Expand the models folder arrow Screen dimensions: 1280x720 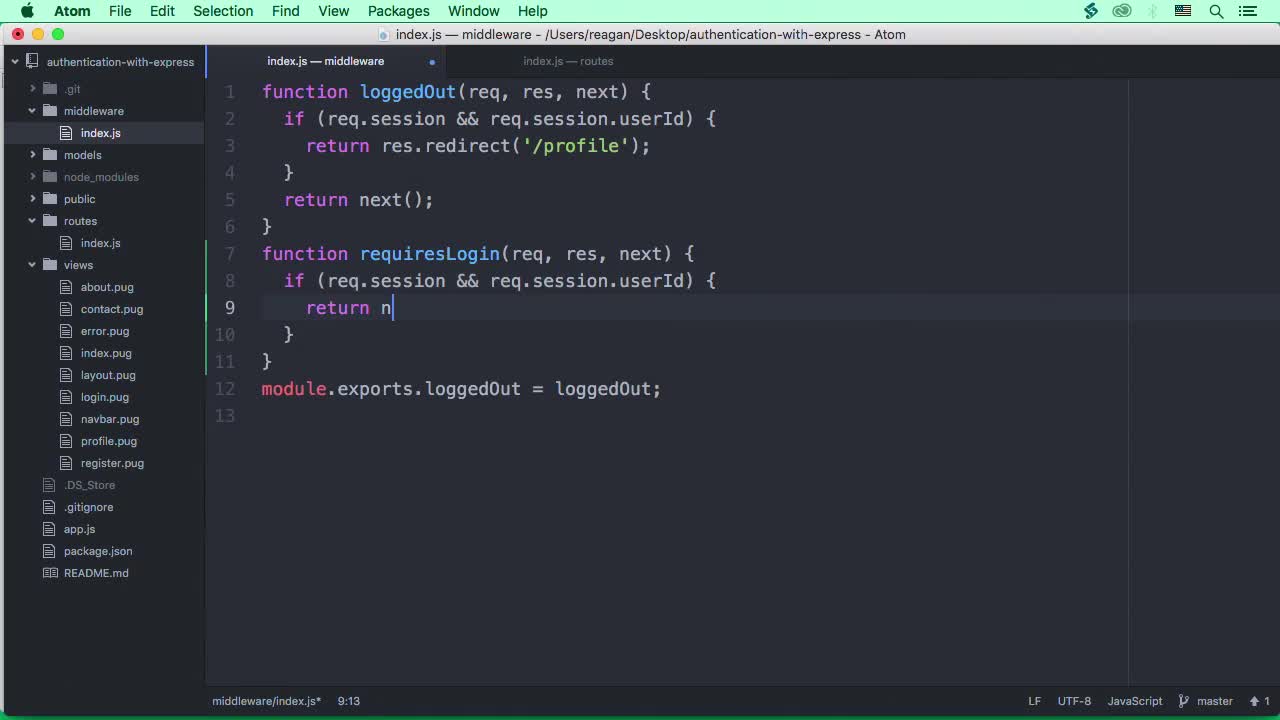point(33,155)
